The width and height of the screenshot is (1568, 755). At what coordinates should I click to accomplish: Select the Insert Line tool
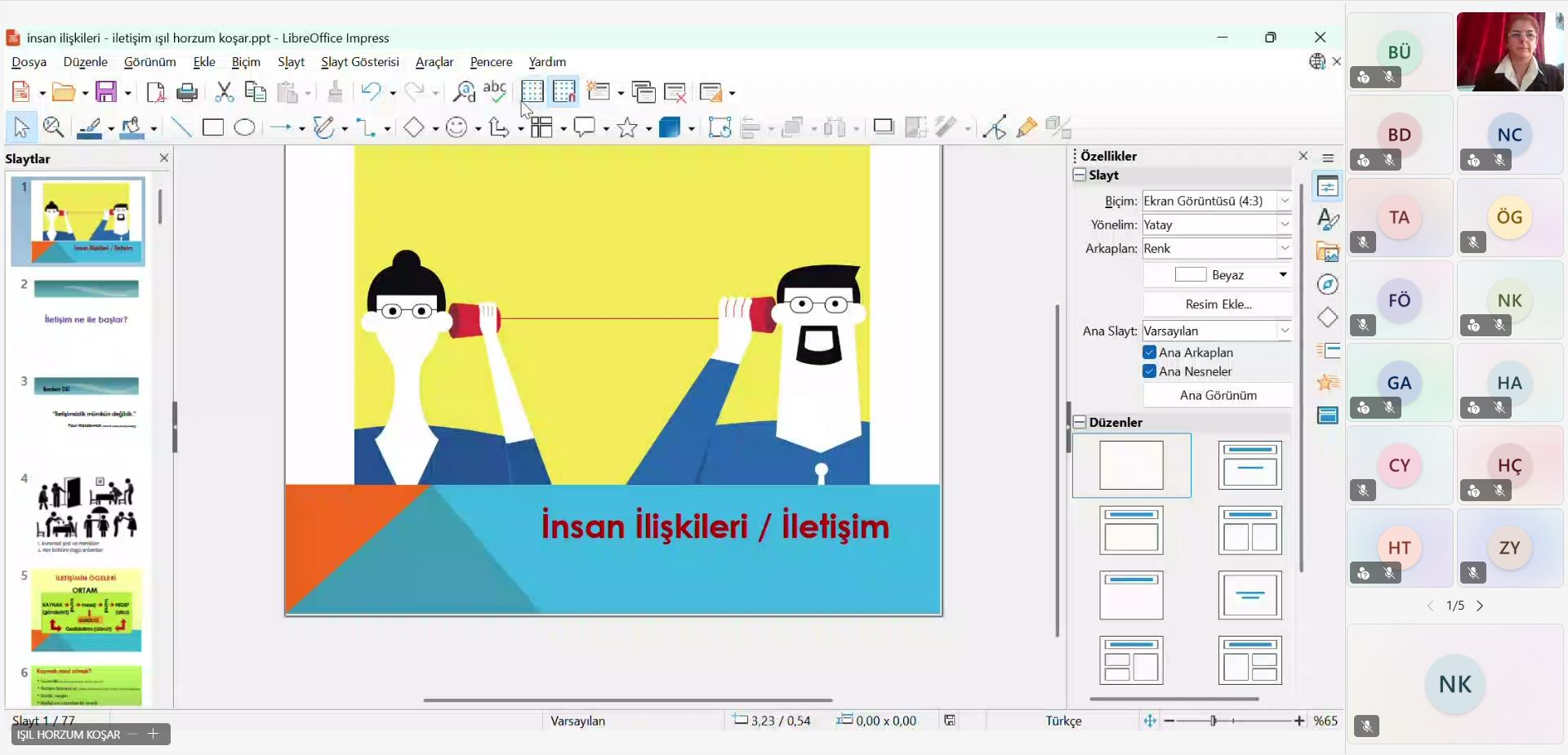181,128
